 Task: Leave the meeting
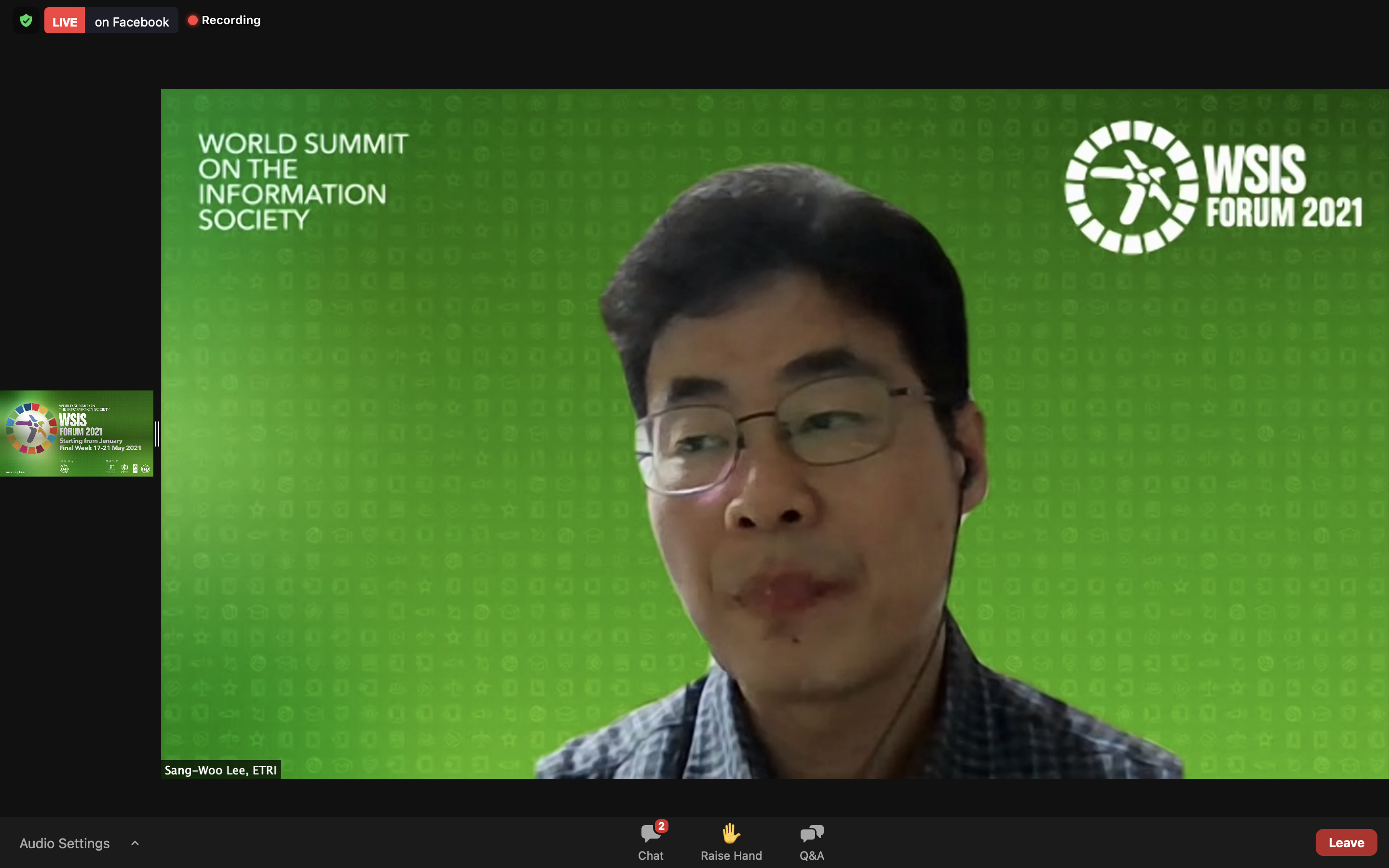(x=1346, y=842)
